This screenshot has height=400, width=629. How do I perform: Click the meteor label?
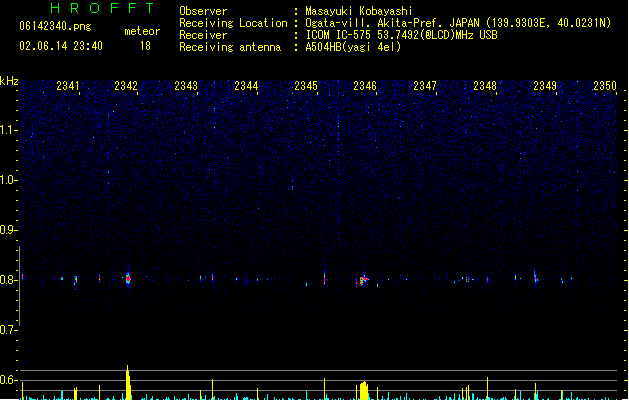pyautogui.click(x=142, y=31)
